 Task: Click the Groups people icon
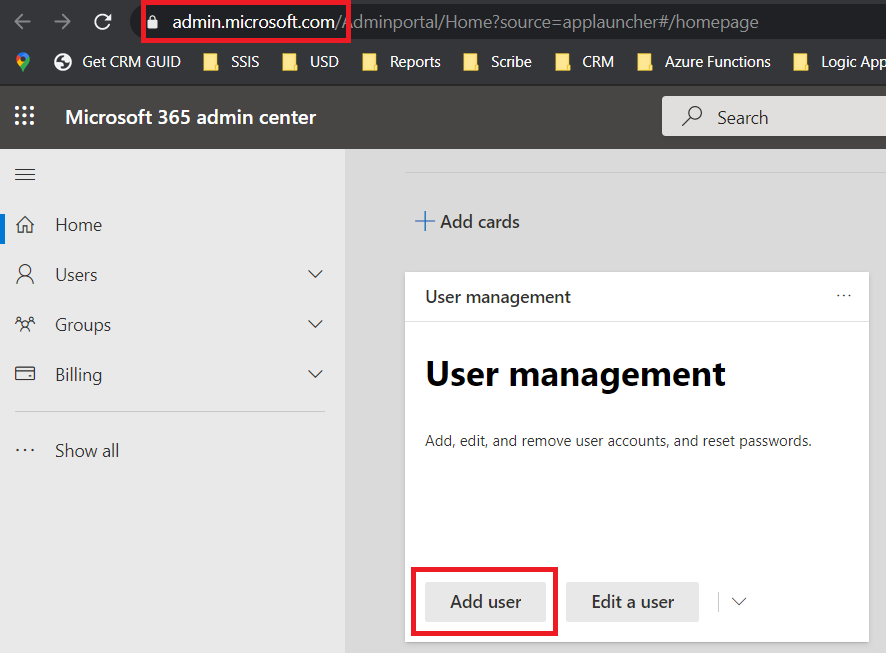tap(25, 324)
